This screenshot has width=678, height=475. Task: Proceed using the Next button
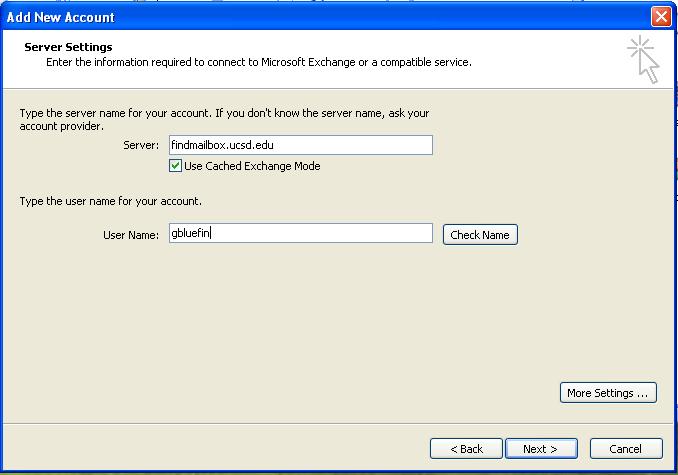point(541,449)
